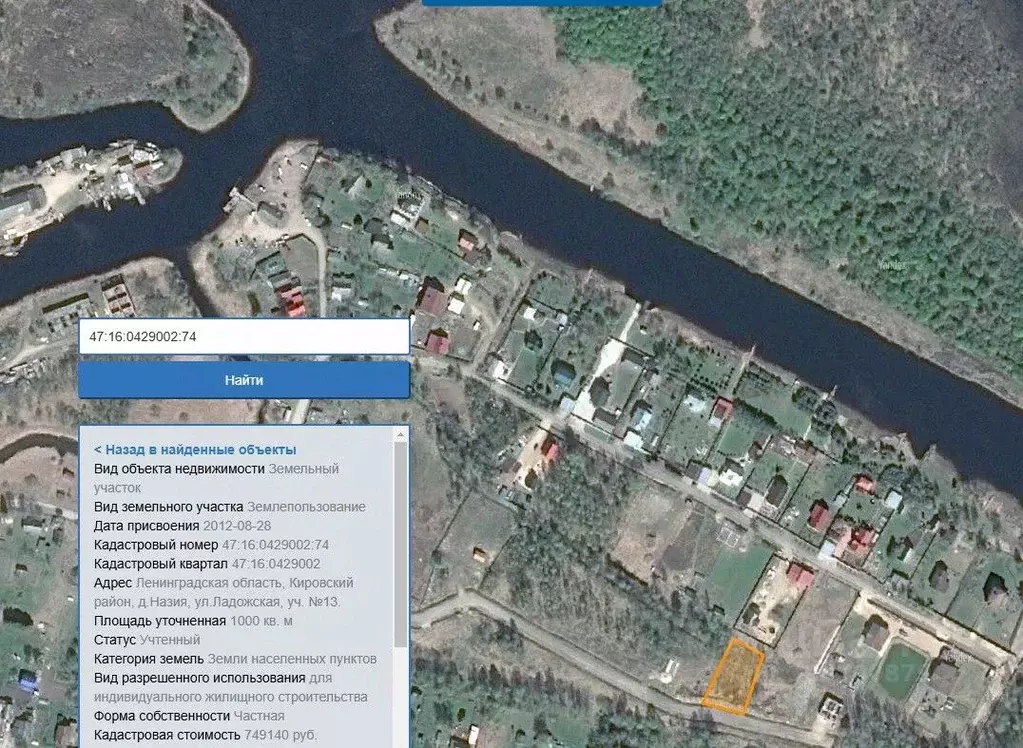Click the Найти search button

tap(244, 380)
